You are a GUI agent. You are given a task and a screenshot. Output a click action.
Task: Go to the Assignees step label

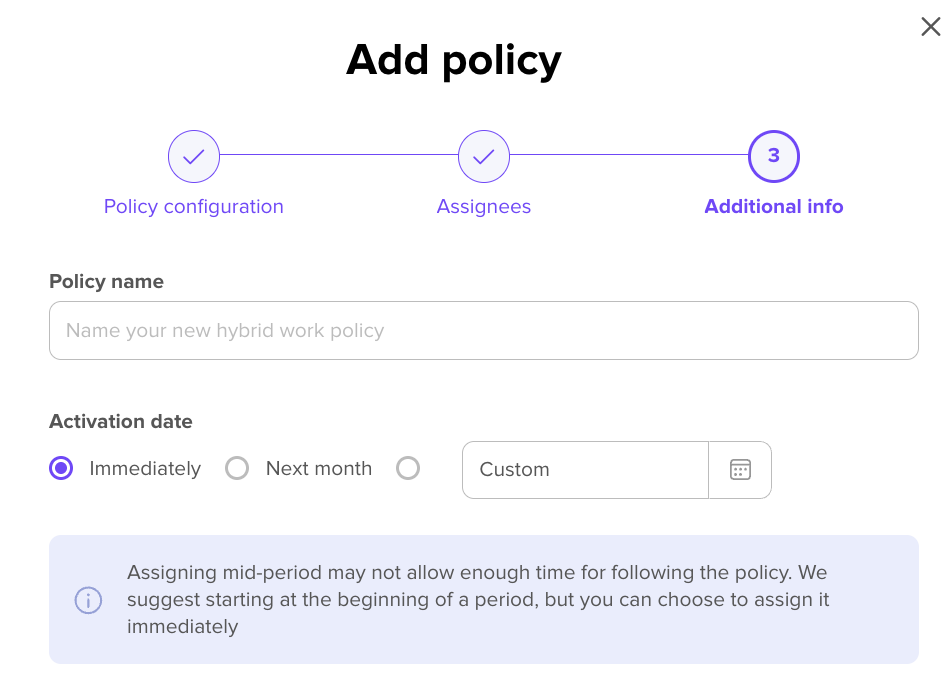pos(484,207)
